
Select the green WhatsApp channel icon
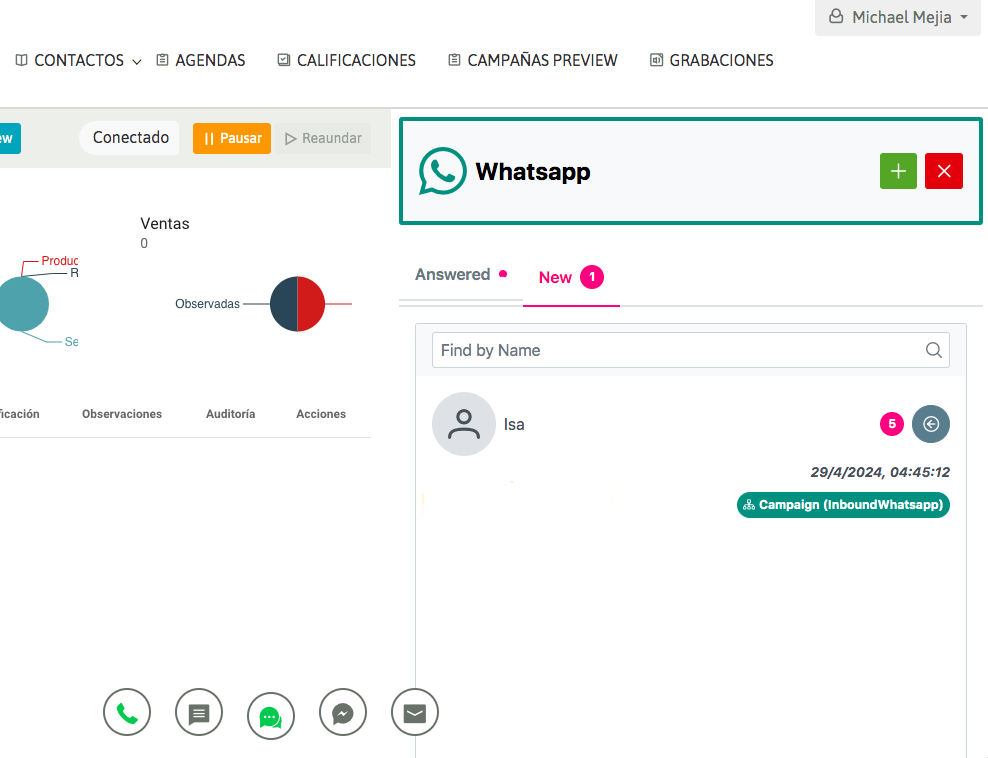(x=271, y=712)
